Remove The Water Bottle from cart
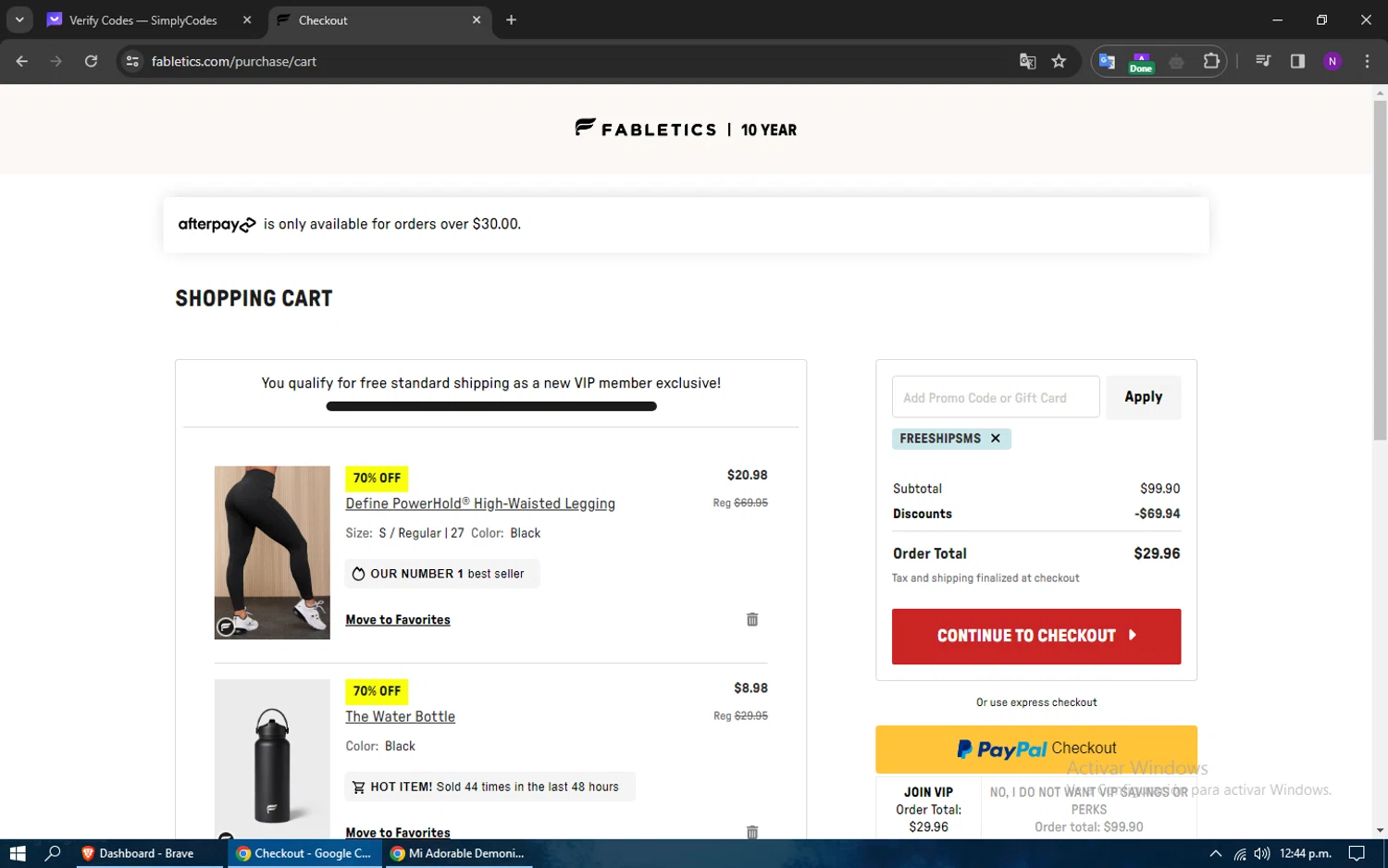The width and height of the screenshot is (1388, 868). 752,832
